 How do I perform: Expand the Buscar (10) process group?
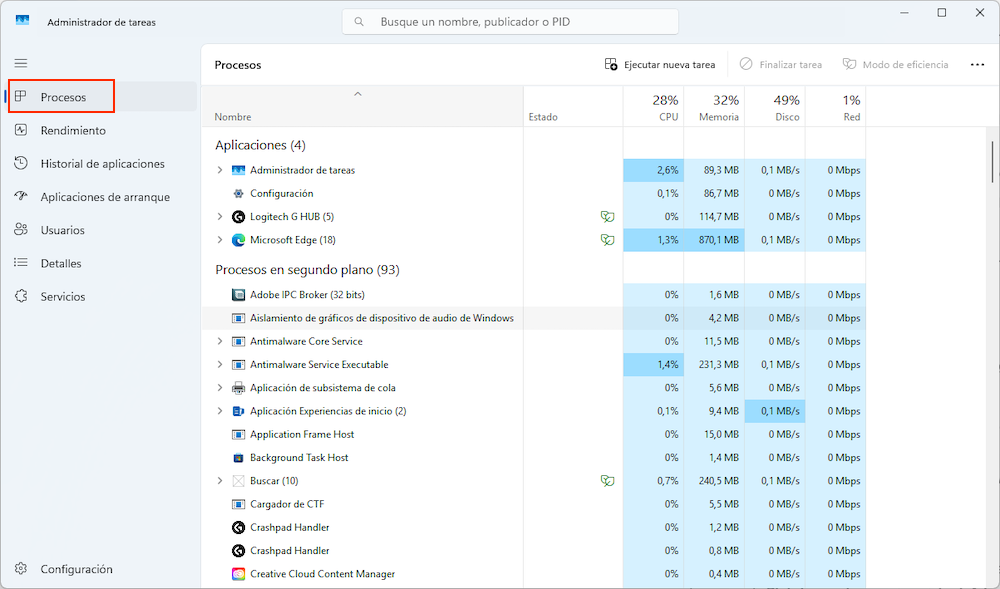(220, 481)
